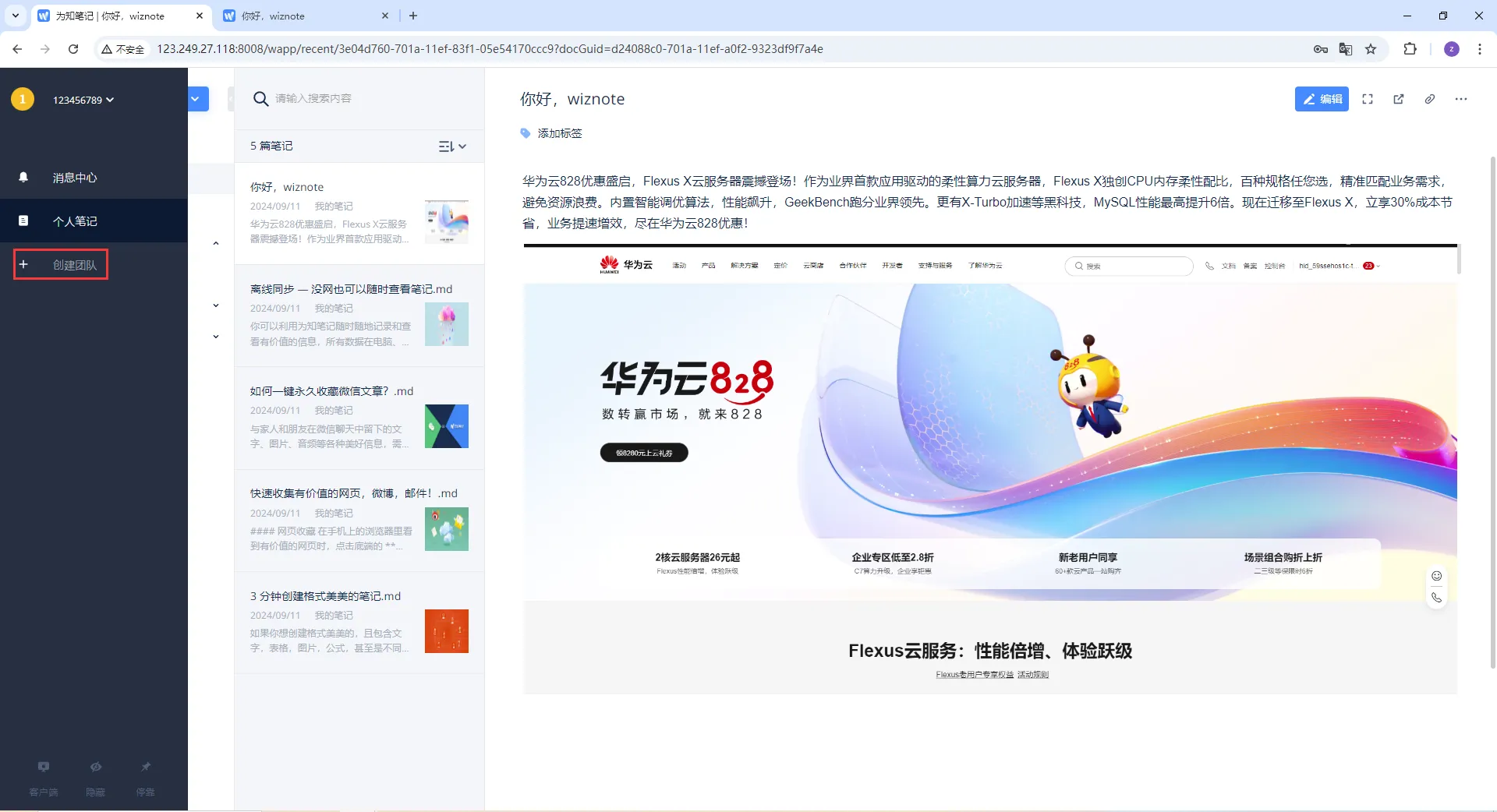Open note 快速收集有价值的网页，微博，邮件！.md
This screenshot has height=812, width=1497.
(x=359, y=521)
